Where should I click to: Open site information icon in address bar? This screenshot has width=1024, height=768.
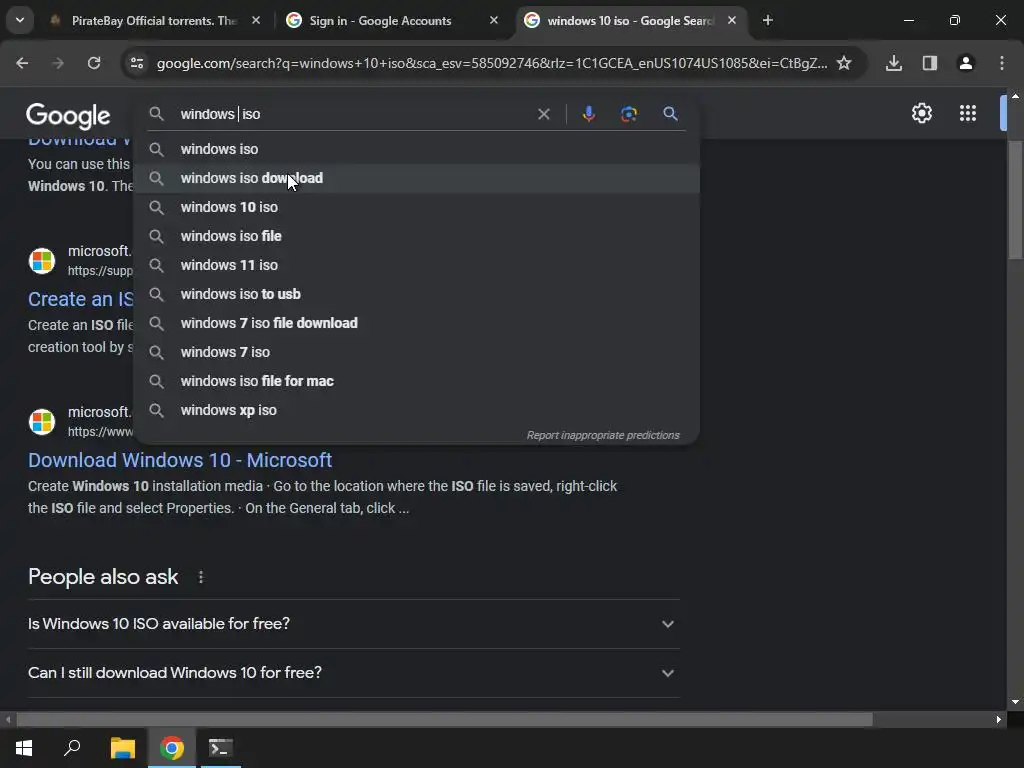click(x=137, y=63)
